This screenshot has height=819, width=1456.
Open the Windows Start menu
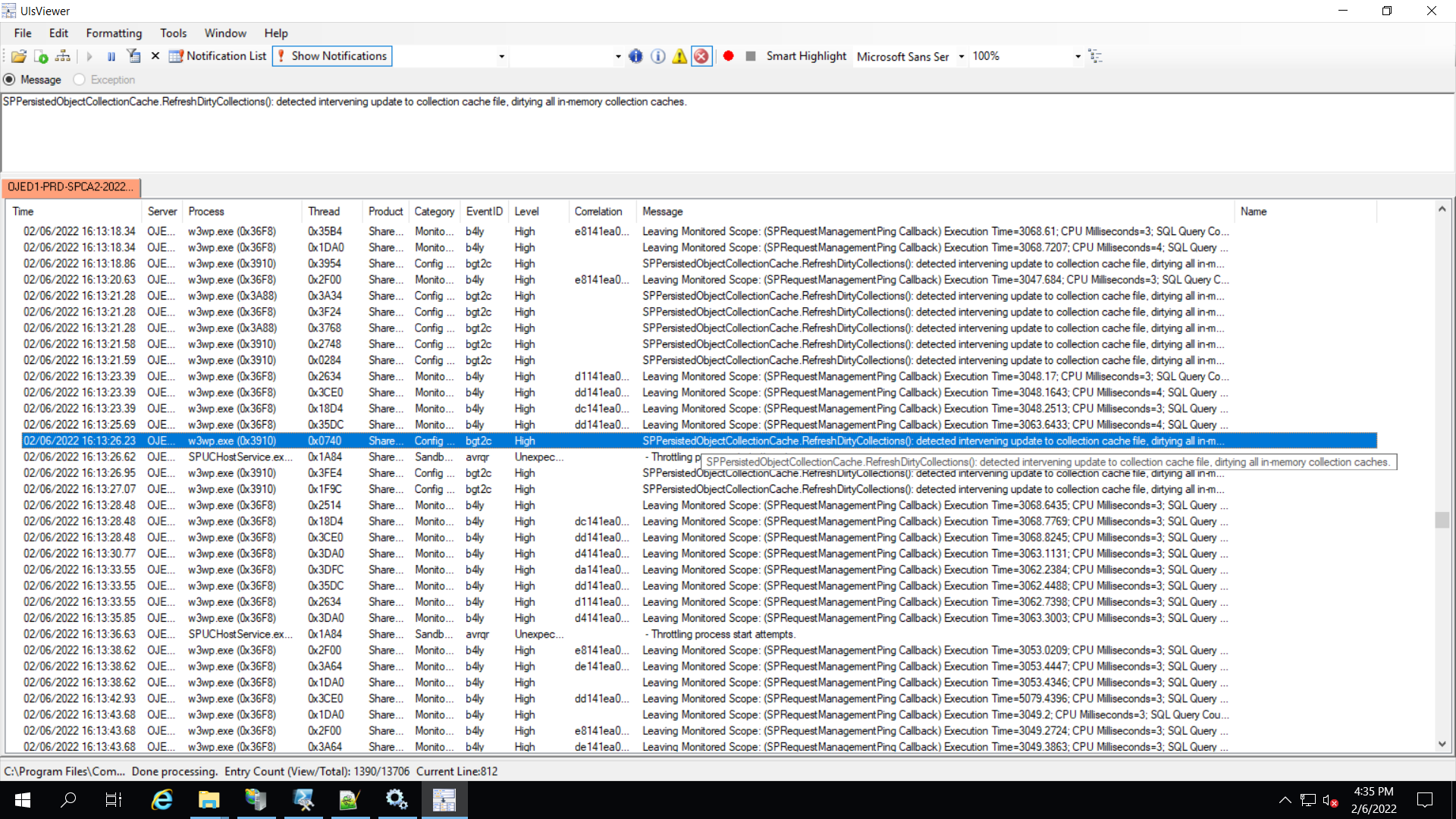23,800
